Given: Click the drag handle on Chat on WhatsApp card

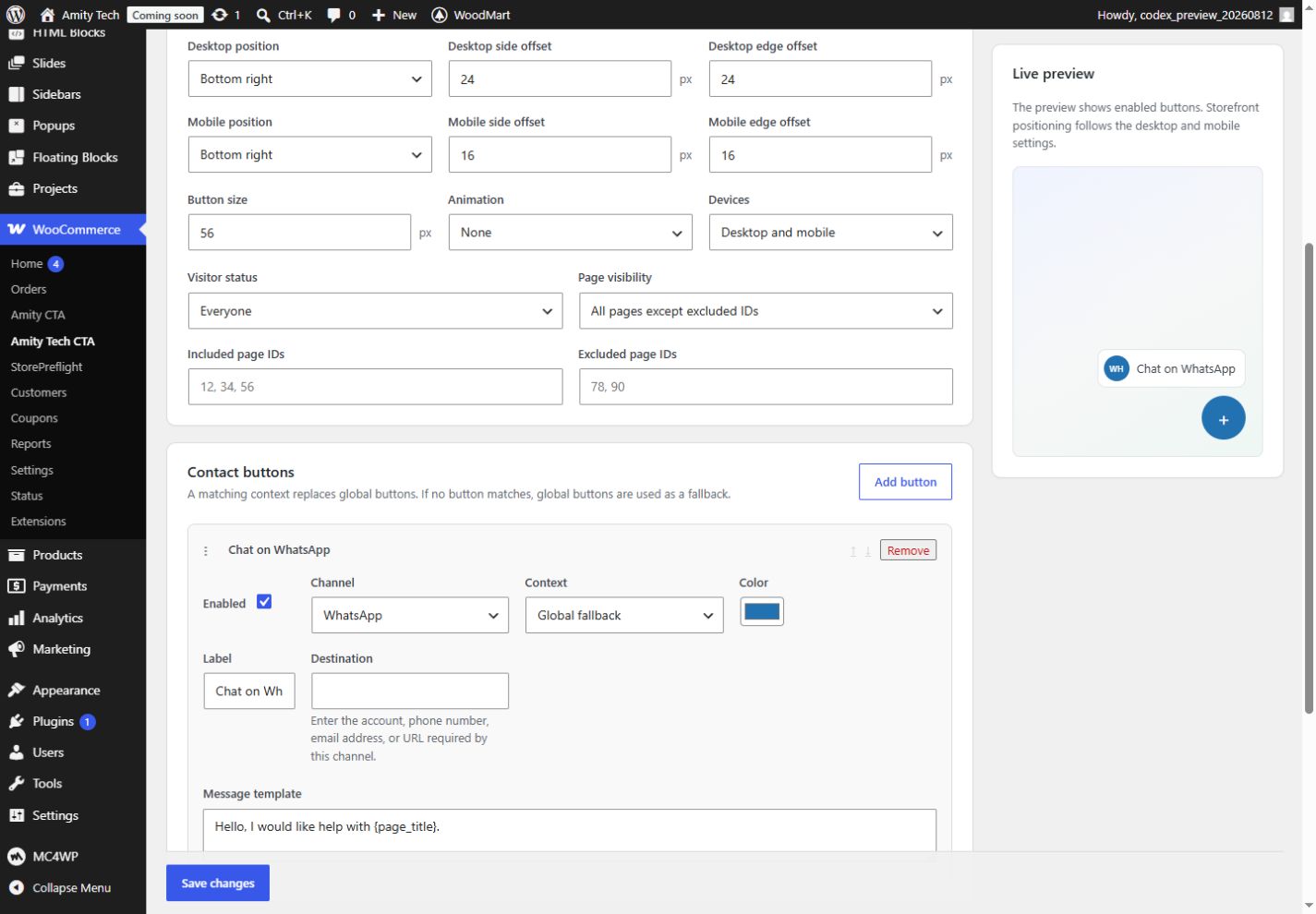Looking at the screenshot, I should pyautogui.click(x=206, y=550).
